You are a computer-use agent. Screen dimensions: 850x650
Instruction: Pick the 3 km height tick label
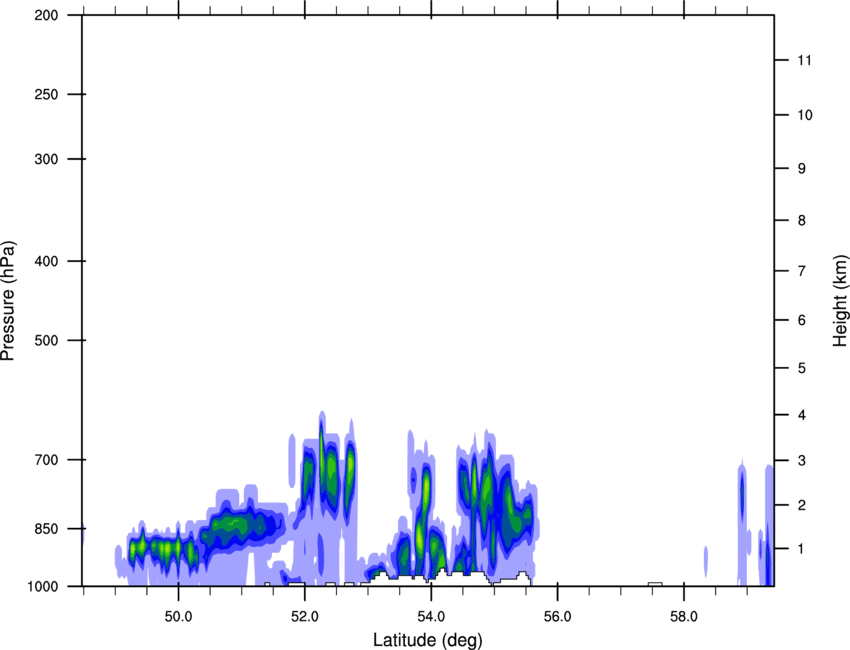802,461
